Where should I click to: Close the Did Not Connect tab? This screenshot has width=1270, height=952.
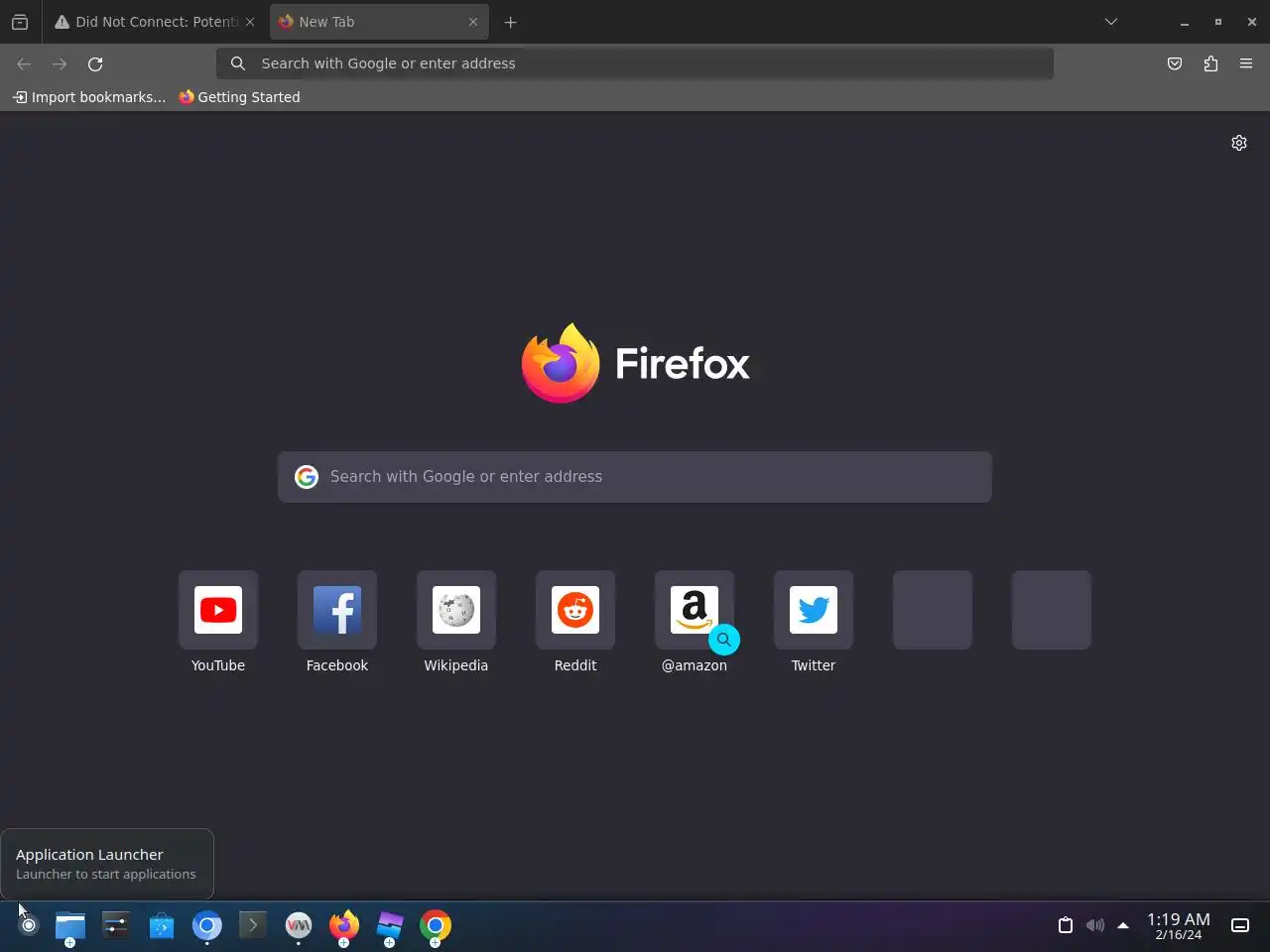250,22
